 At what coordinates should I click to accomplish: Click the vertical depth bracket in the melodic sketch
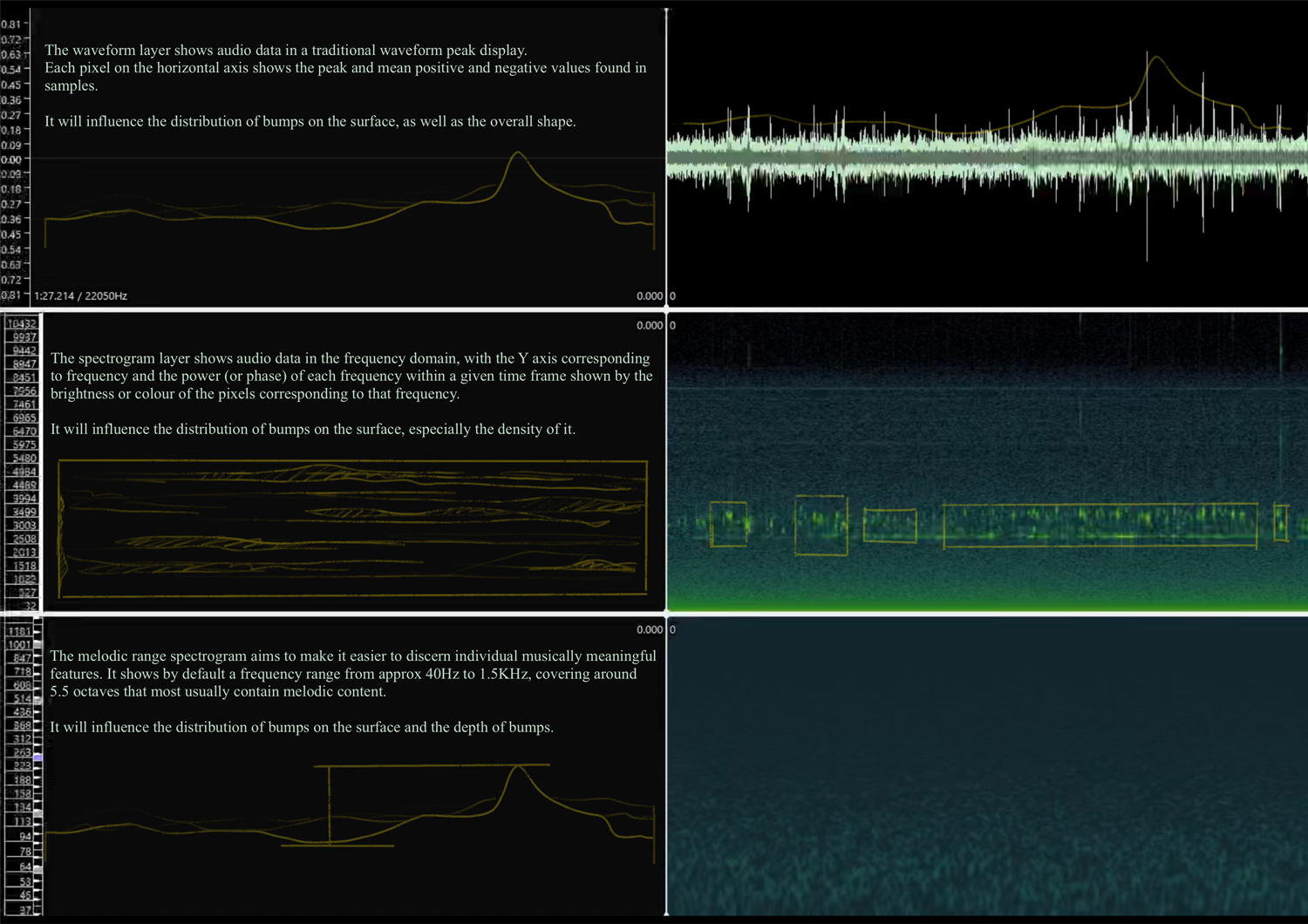[x=329, y=805]
